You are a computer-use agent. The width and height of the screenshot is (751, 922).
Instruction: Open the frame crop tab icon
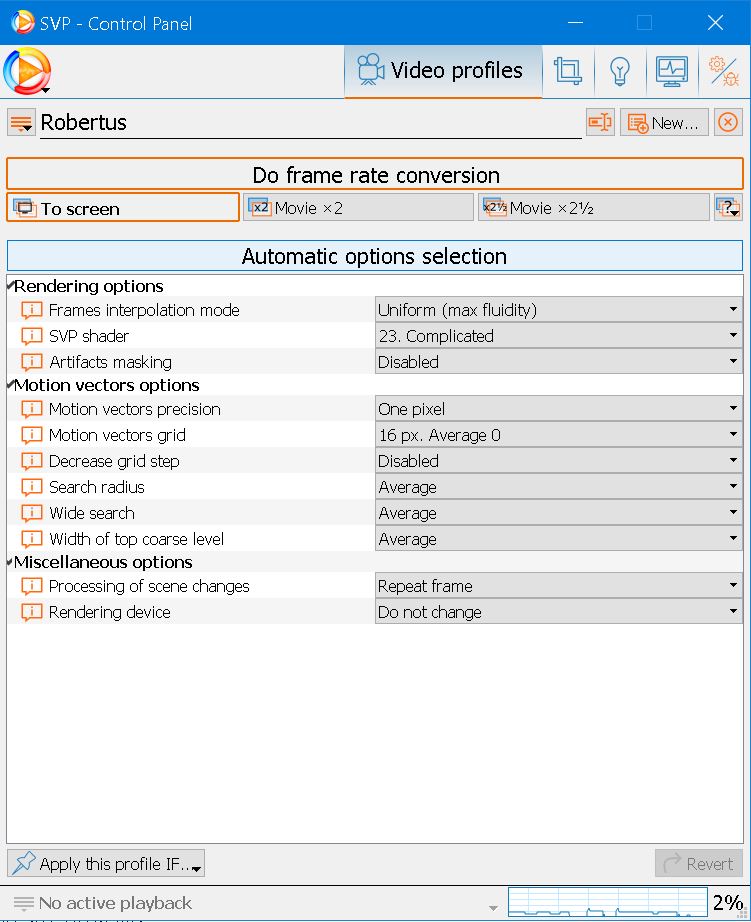tap(567, 71)
